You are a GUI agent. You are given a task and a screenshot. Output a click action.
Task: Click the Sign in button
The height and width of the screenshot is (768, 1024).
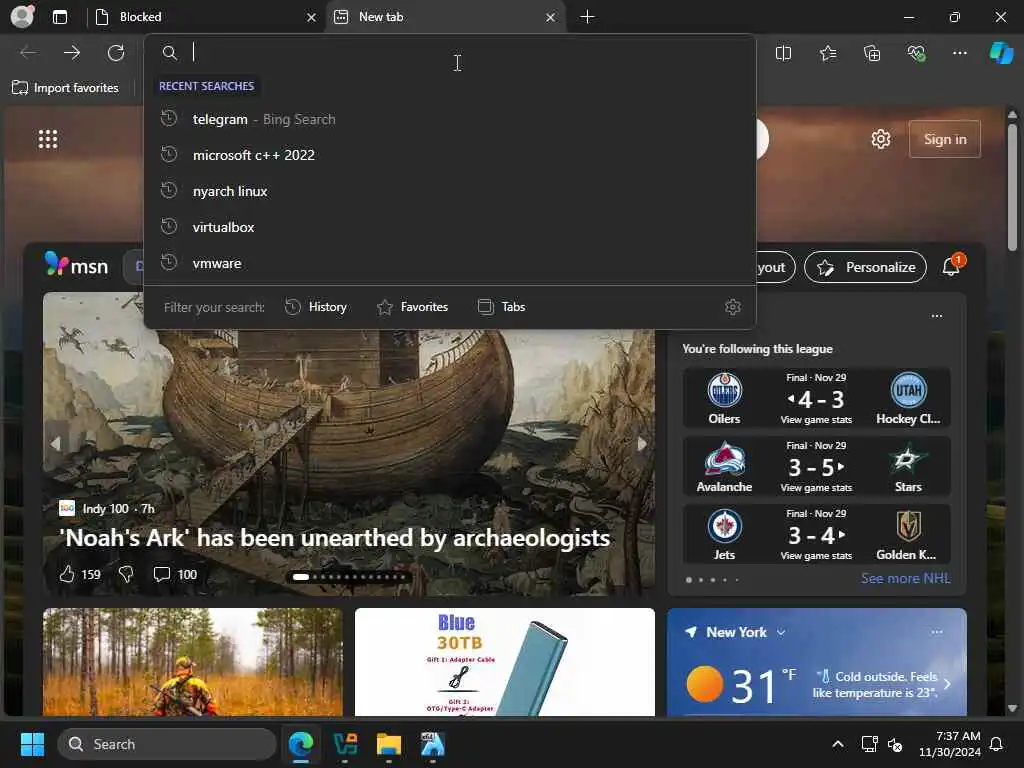(944, 139)
